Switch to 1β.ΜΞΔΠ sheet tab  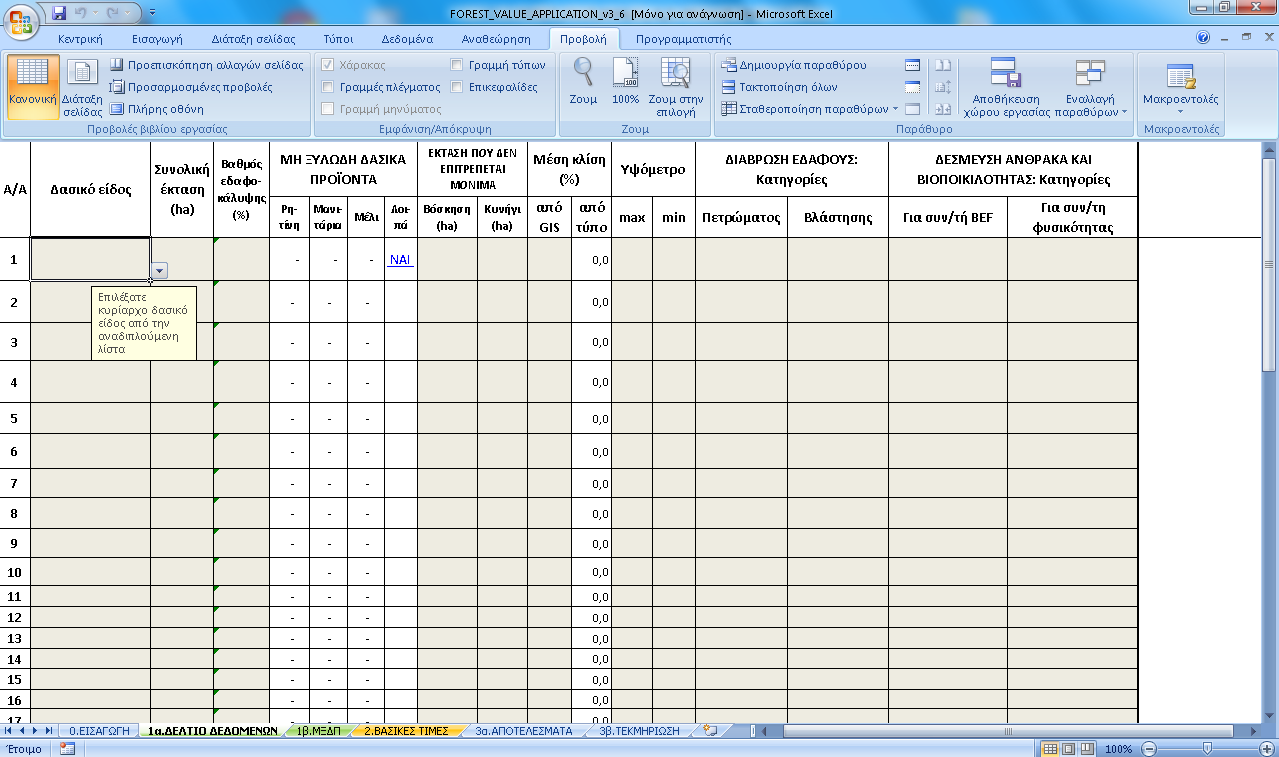319,731
